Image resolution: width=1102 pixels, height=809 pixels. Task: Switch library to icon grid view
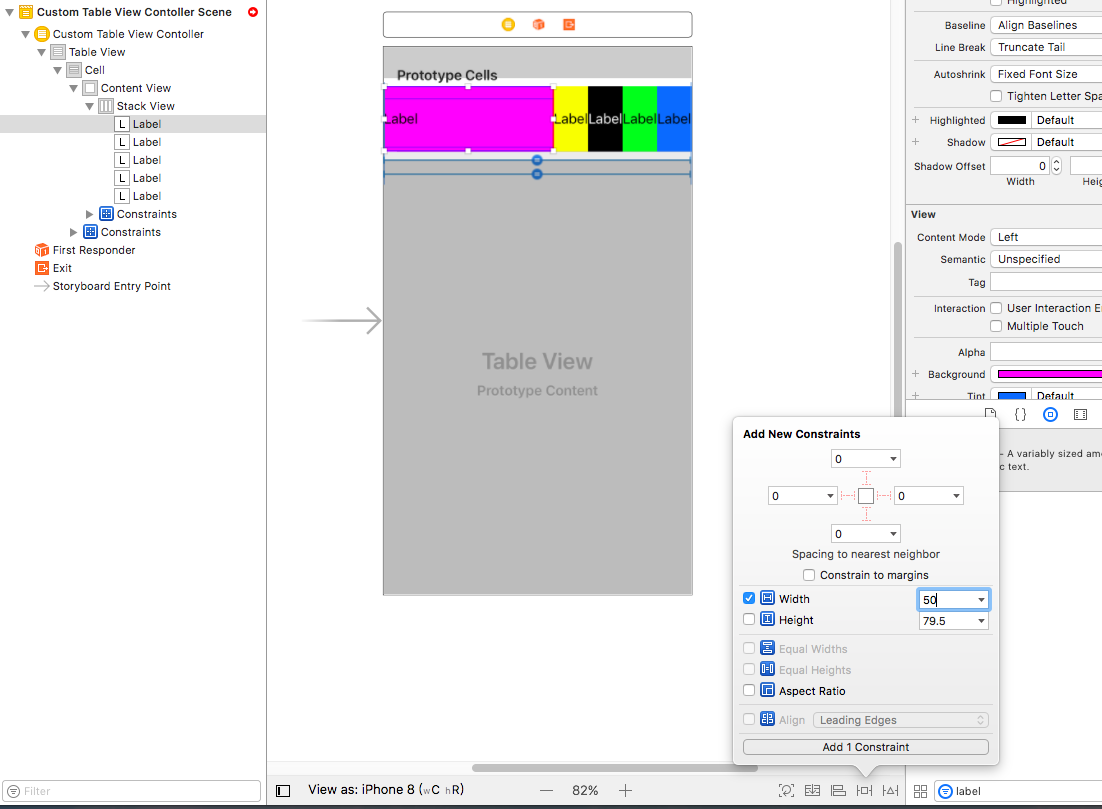tap(920, 791)
